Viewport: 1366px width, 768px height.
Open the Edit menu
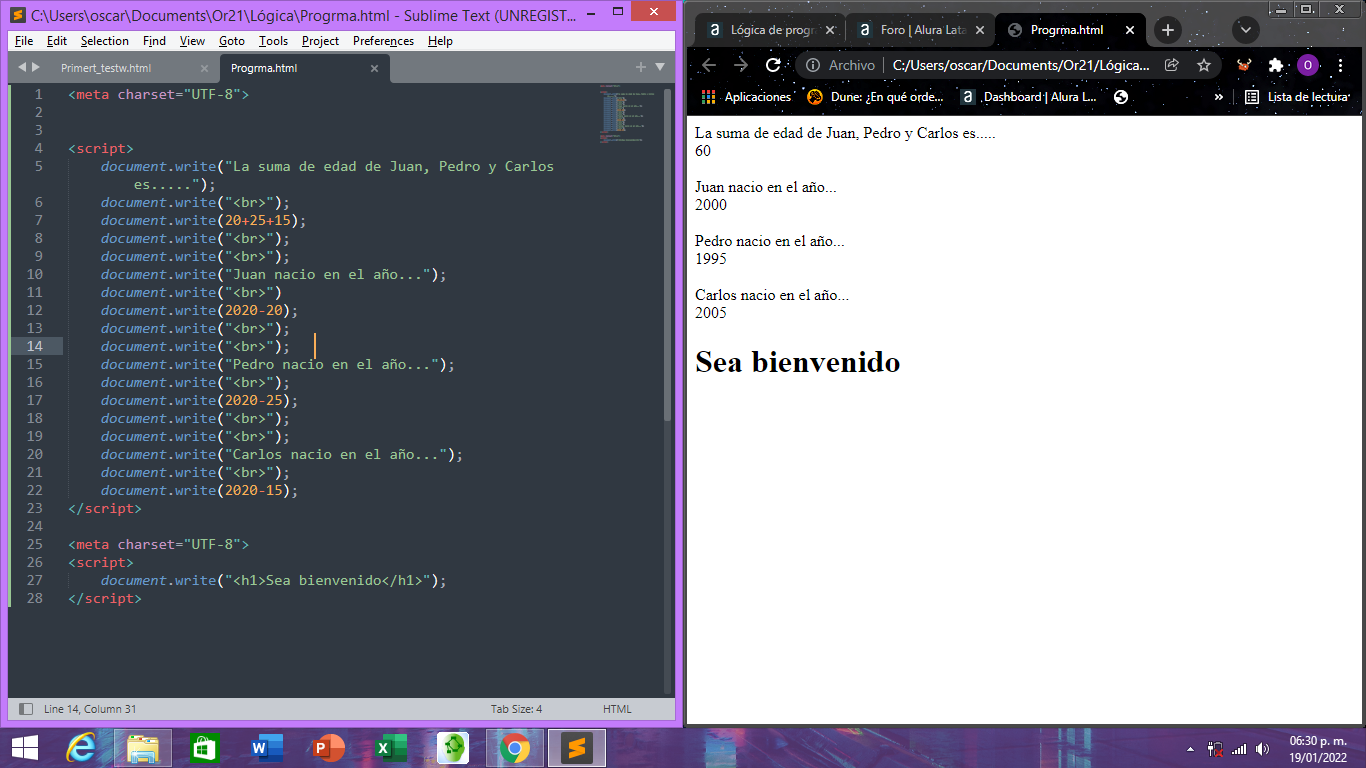(x=57, y=41)
